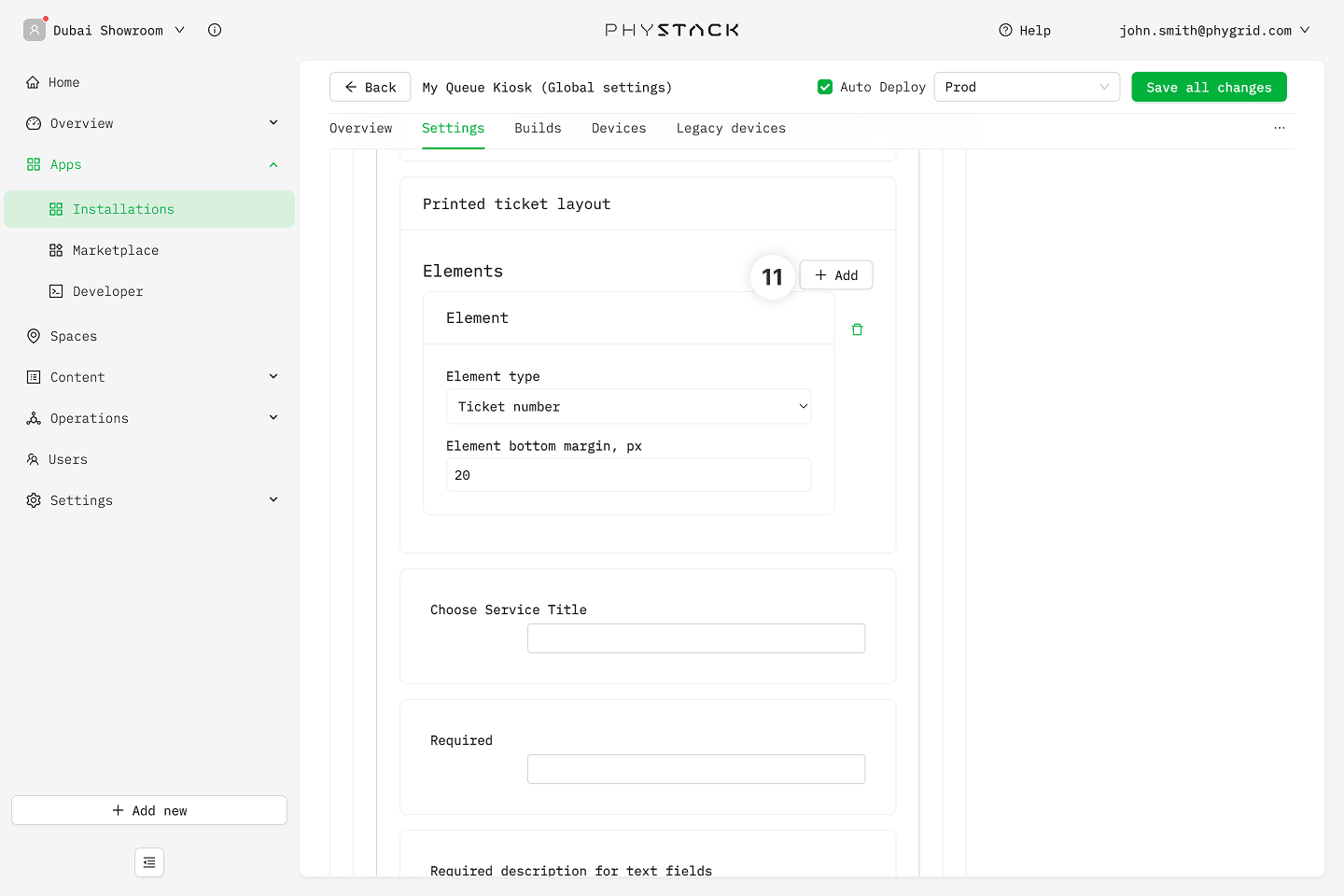Click Save all changes button
1344x896 pixels.
tap(1209, 87)
